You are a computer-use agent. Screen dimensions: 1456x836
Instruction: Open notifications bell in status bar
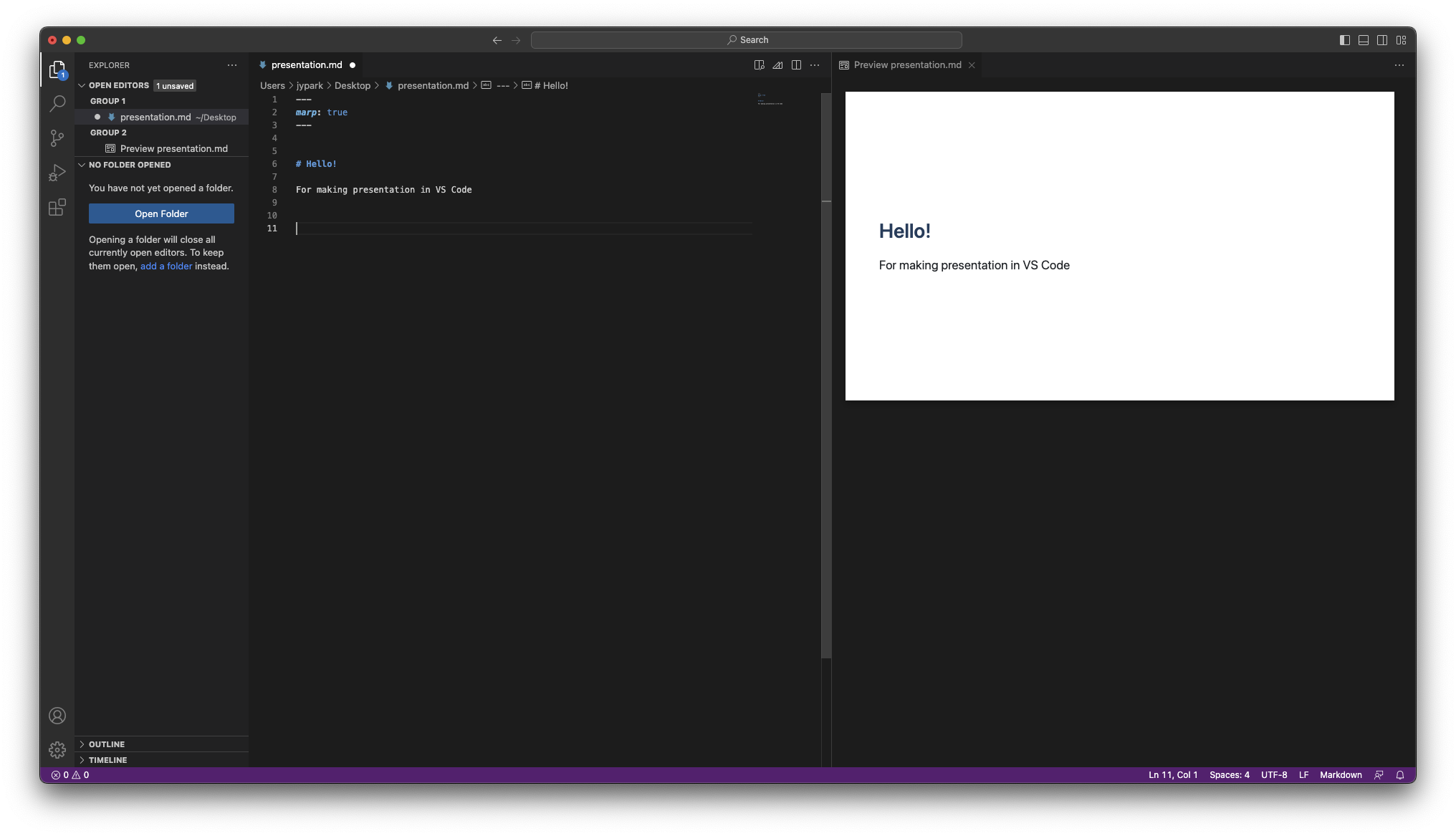pyautogui.click(x=1399, y=775)
